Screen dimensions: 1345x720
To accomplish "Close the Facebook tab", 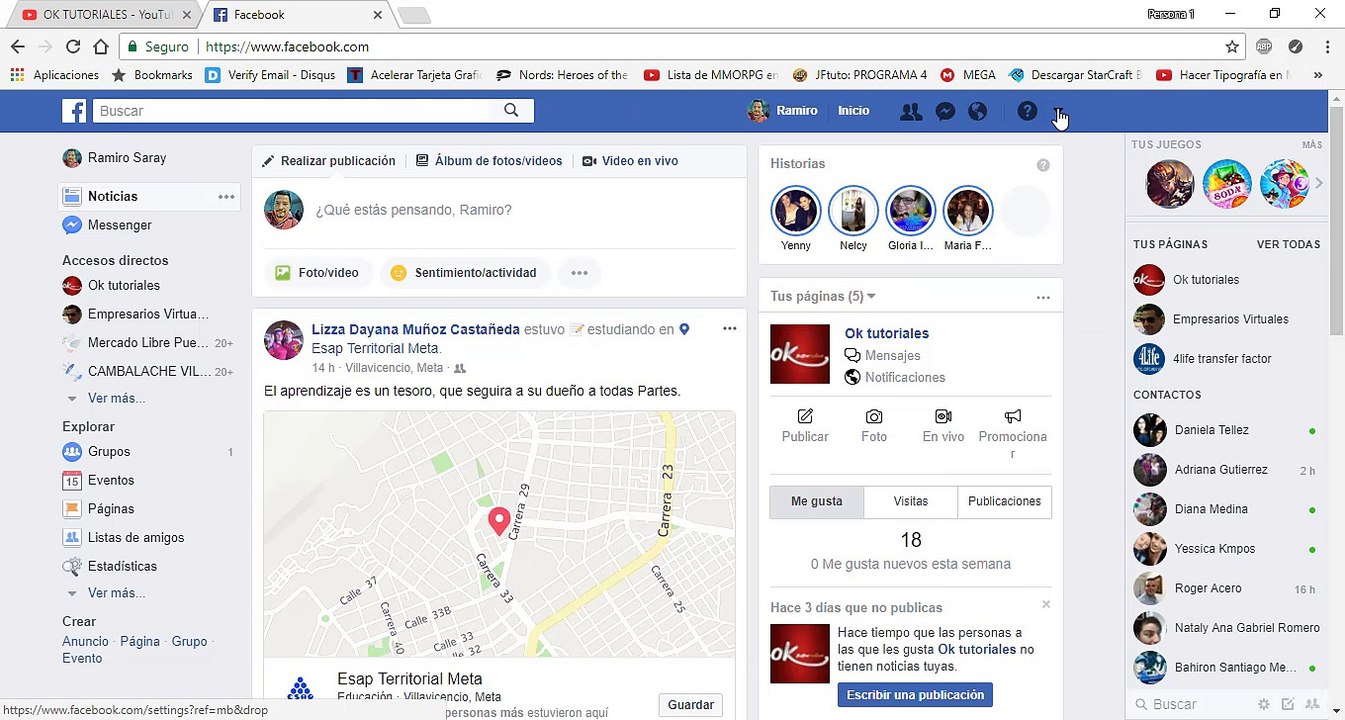I will pos(377,15).
